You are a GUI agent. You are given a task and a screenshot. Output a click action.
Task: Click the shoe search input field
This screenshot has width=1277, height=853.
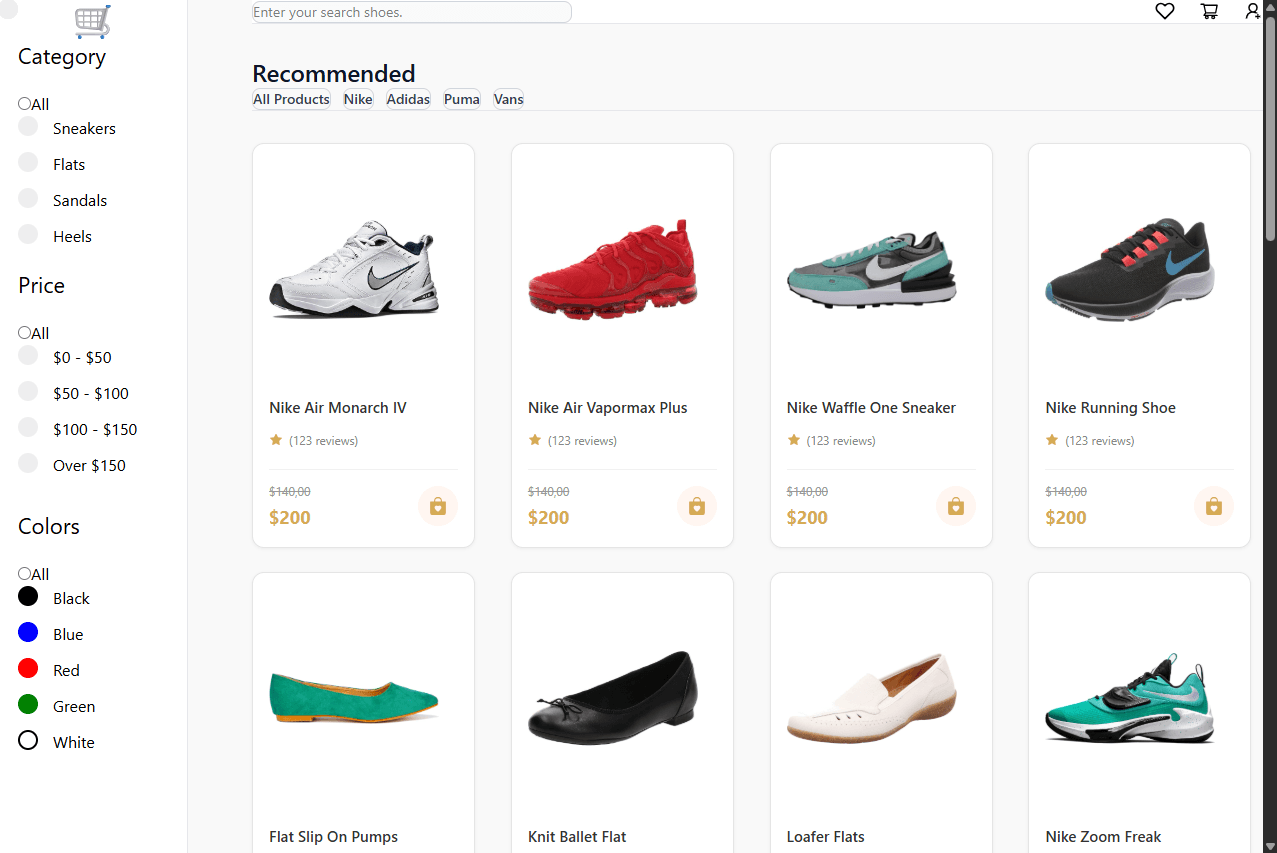[x=412, y=12]
